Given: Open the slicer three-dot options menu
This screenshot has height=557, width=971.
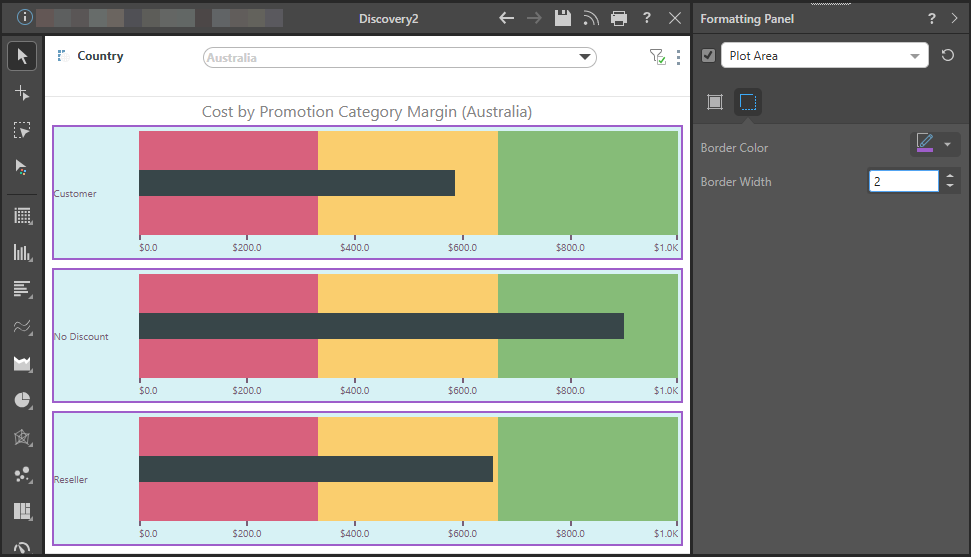Looking at the screenshot, I should (679, 58).
